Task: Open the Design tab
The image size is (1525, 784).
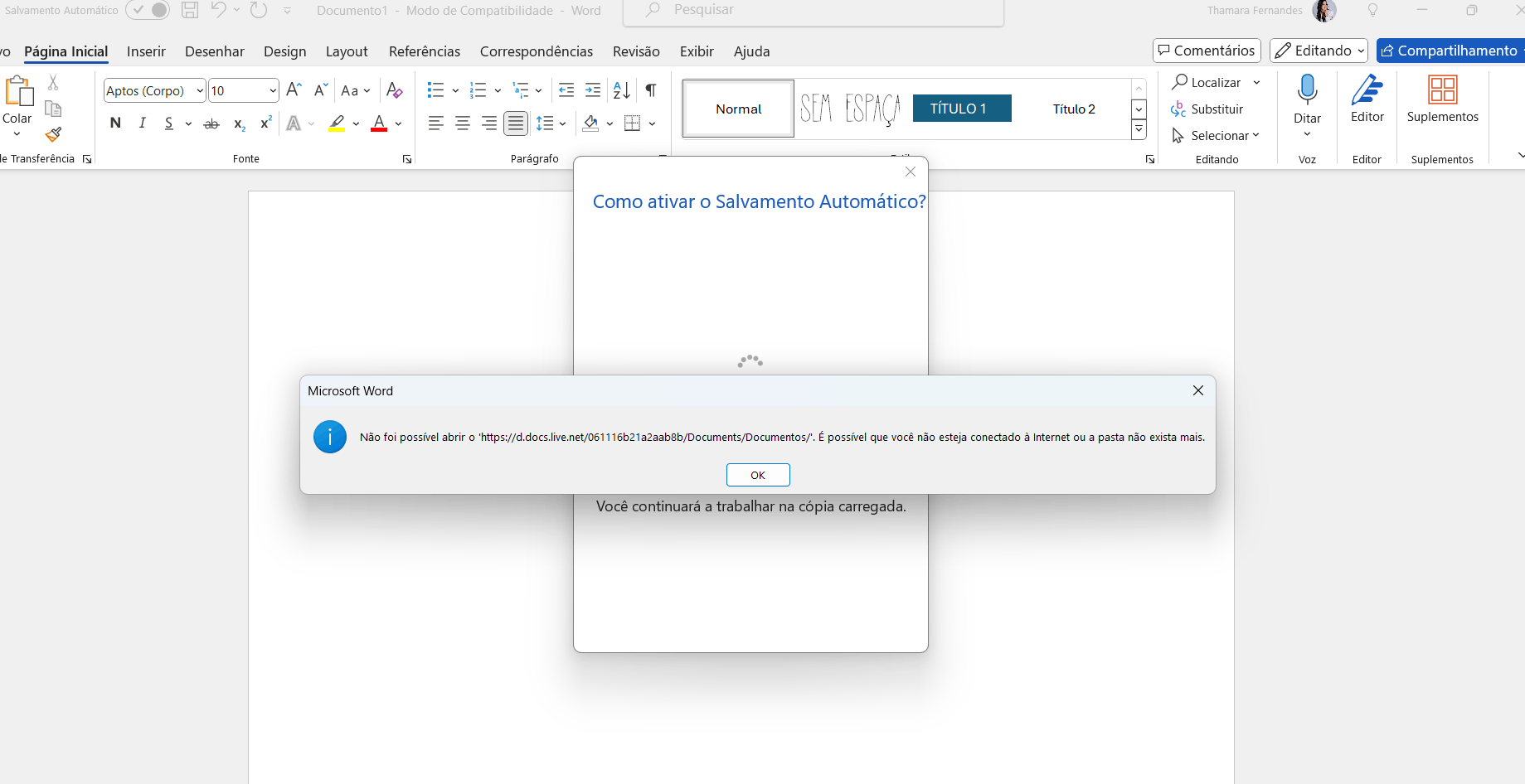Action: (285, 51)
